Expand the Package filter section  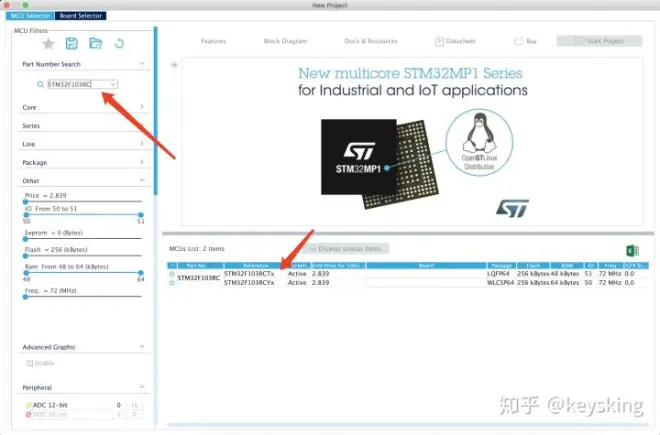tap(142, 162)
